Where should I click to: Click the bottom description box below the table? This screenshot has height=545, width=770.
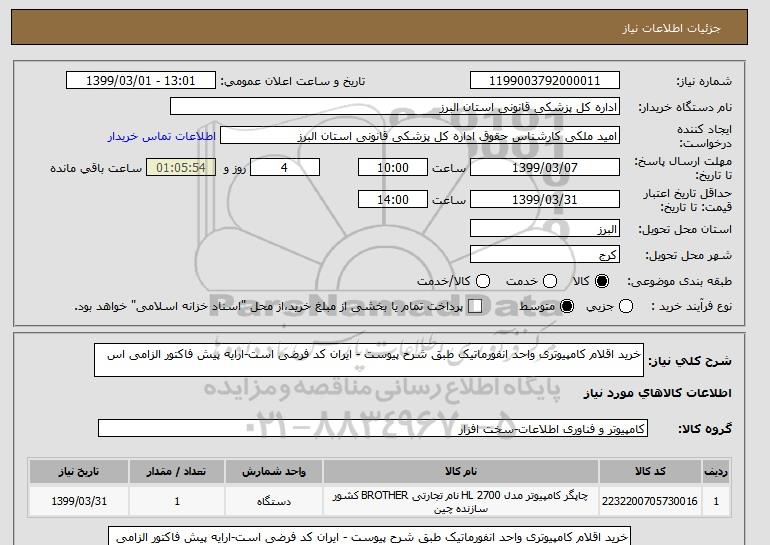click(369, 536)
